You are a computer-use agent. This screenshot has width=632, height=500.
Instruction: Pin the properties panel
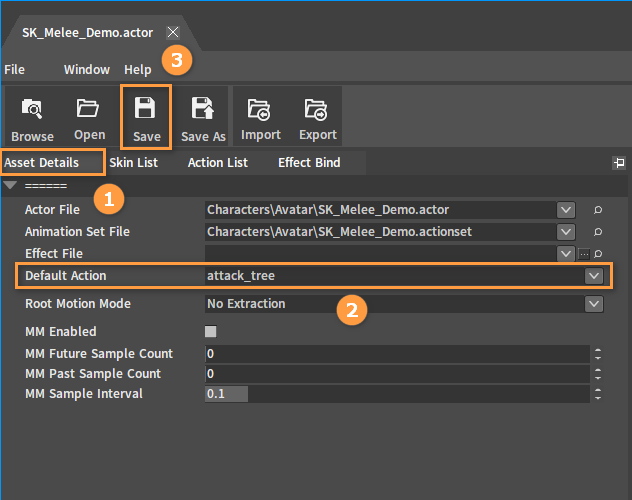619,163
